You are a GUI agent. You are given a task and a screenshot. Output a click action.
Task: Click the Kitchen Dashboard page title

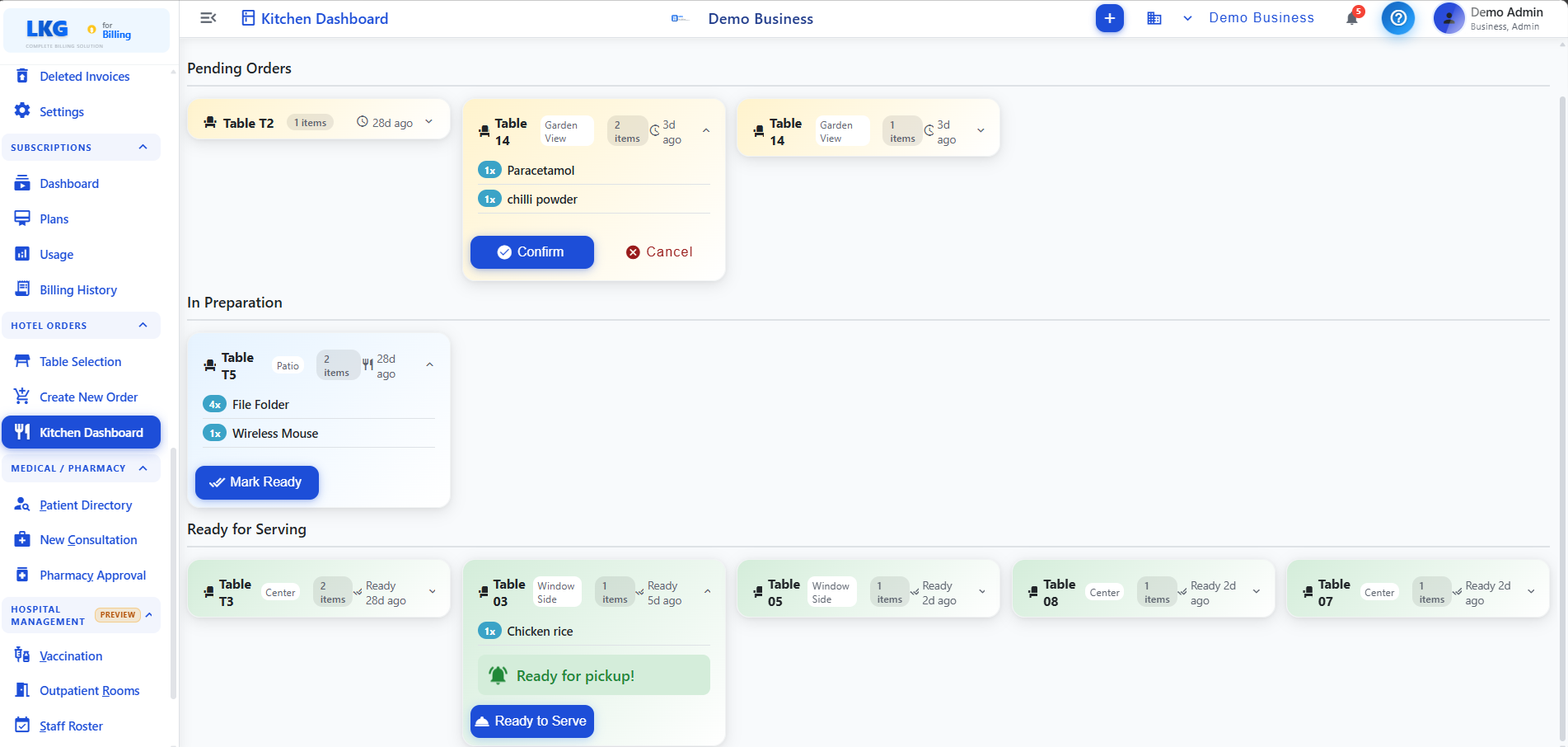[325, 18]
